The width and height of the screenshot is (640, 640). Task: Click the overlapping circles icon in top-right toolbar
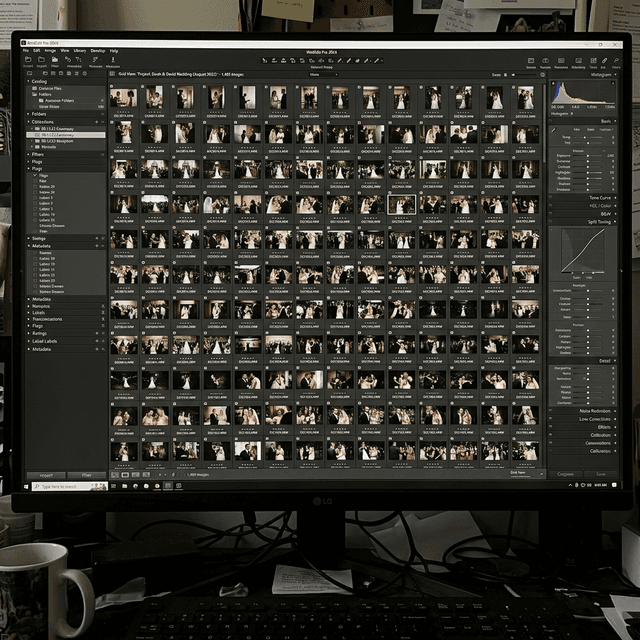[x=545, y=60]
